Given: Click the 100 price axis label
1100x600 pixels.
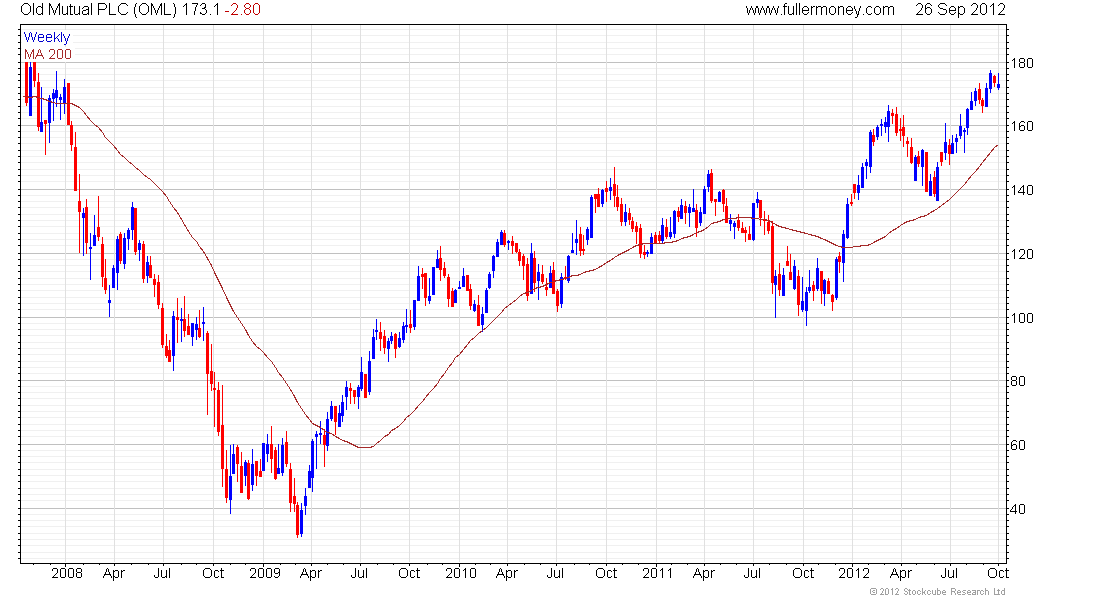Looking at the screenshot, I should pyautogui.click(x=1021, y=318).
